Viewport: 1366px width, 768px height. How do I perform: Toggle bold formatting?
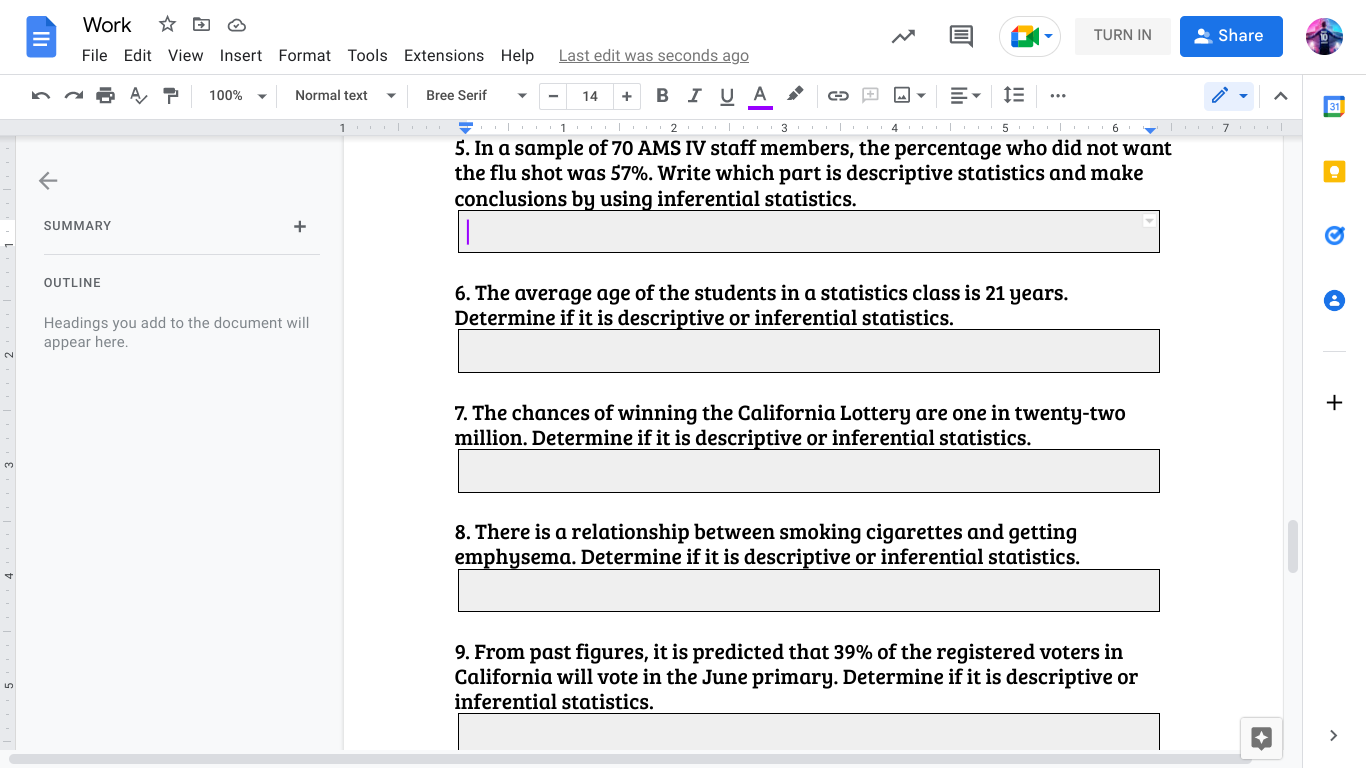click(662, 96)
